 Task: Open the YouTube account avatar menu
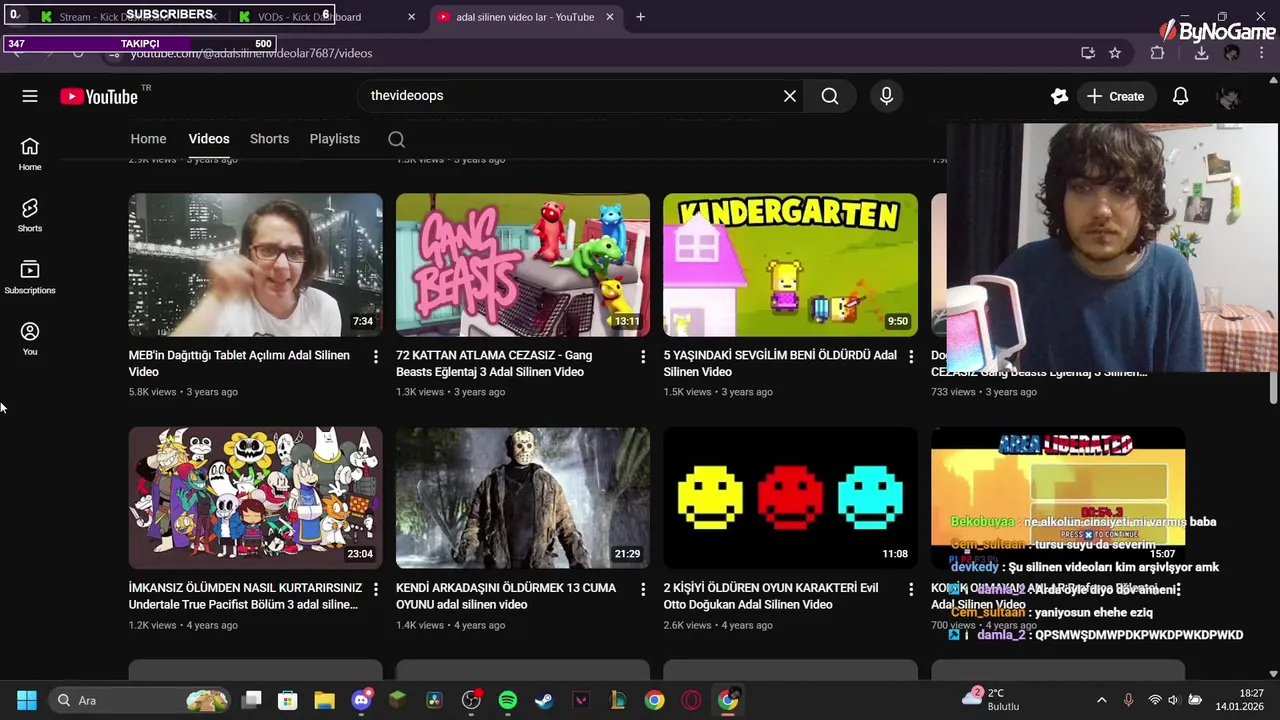(1229, 96)
